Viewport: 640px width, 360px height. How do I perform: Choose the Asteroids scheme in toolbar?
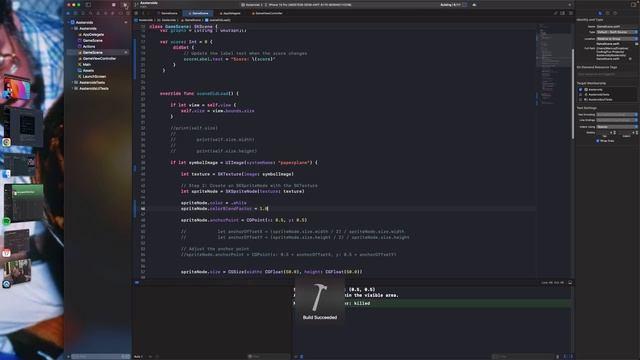click(251, 5)
